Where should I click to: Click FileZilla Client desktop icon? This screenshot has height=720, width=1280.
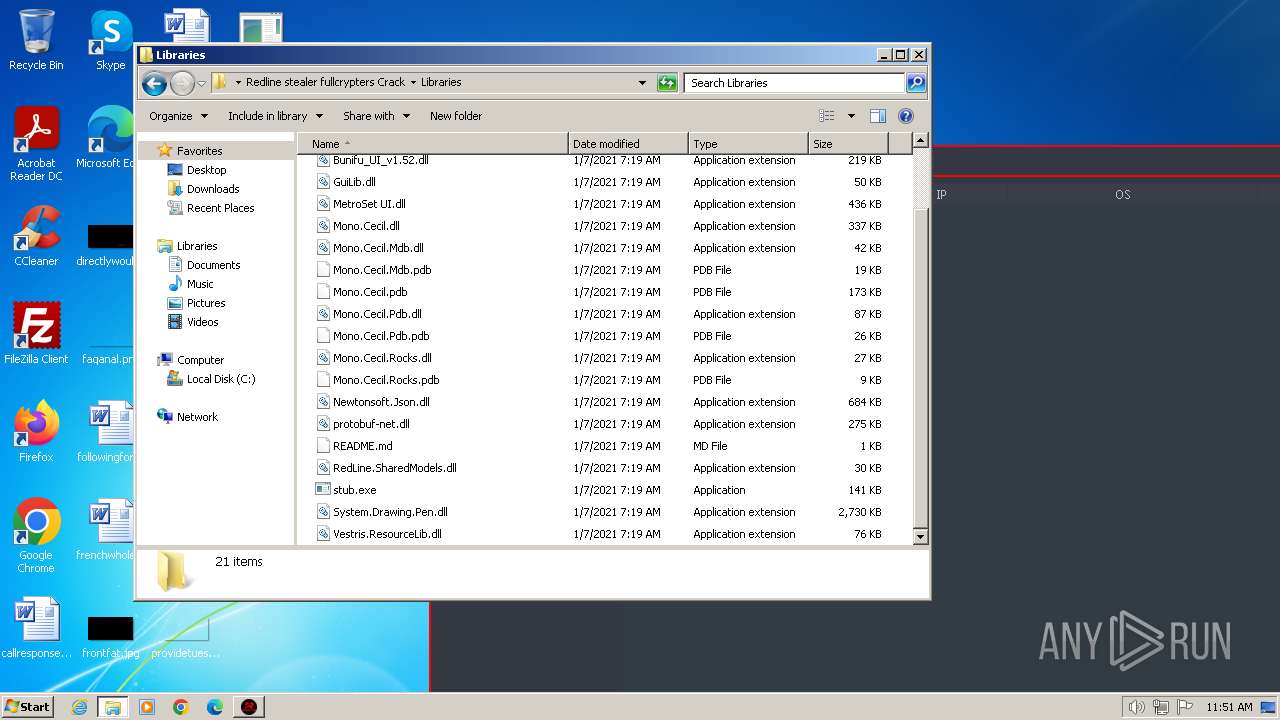coord(36,334)
